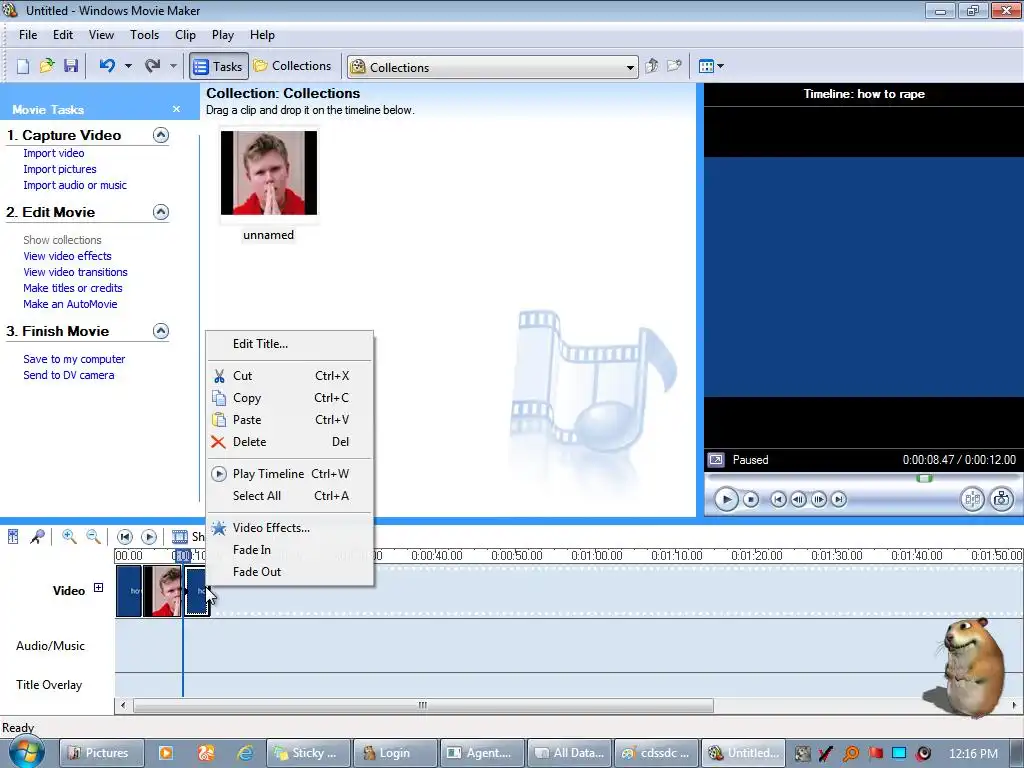This screenshot has width=1024, height=768.
Task: Collapse the Edit Movie section
Action: click(x=161, y=212)
